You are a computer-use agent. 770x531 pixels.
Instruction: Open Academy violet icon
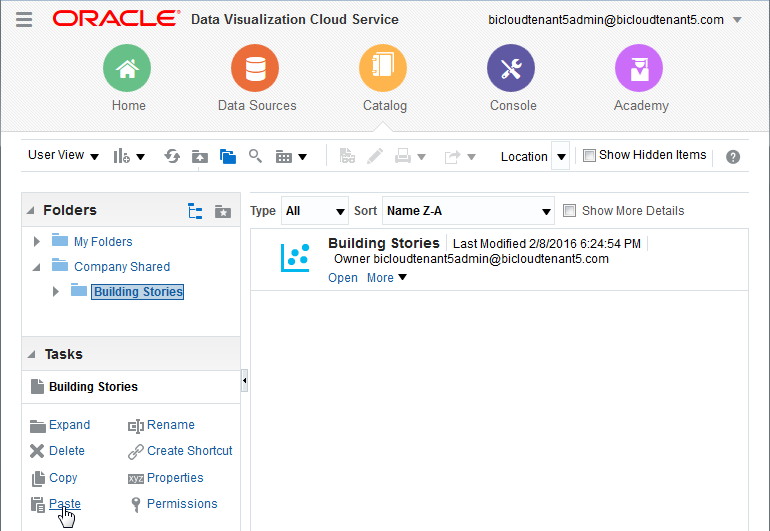639,68
